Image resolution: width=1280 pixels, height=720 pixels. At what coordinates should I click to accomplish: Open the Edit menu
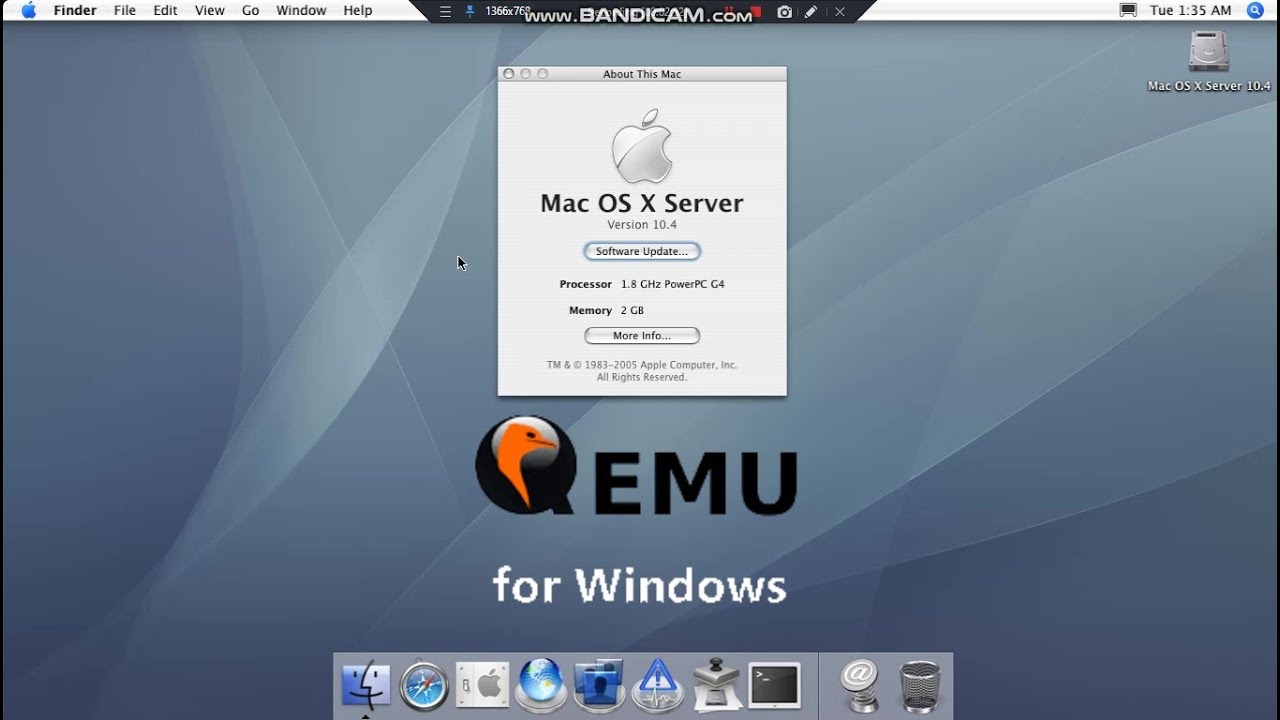(x=165, y=10)
